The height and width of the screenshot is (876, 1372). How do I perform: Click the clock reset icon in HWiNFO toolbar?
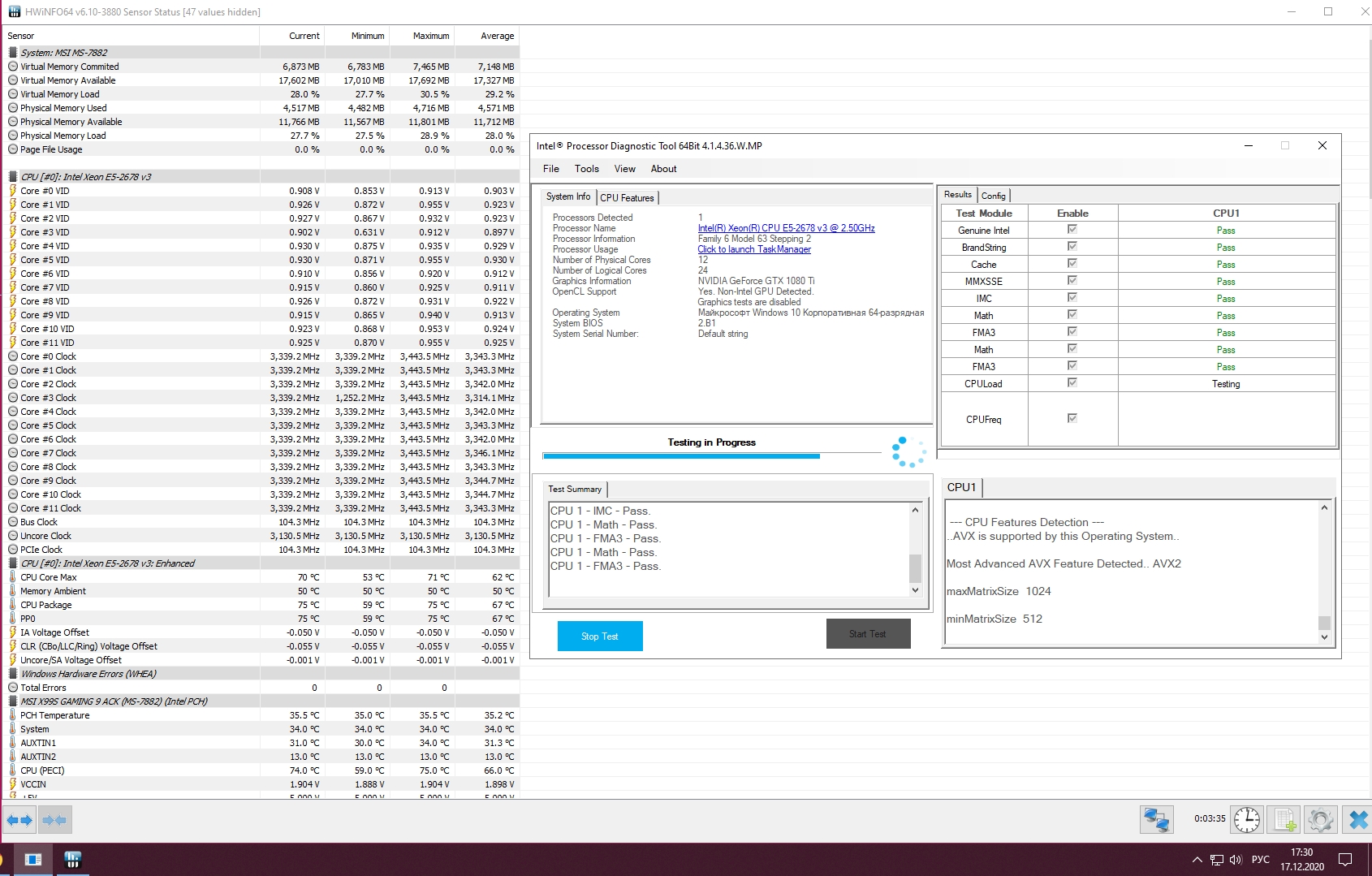pyautogui.click(x=1247, y=820)
